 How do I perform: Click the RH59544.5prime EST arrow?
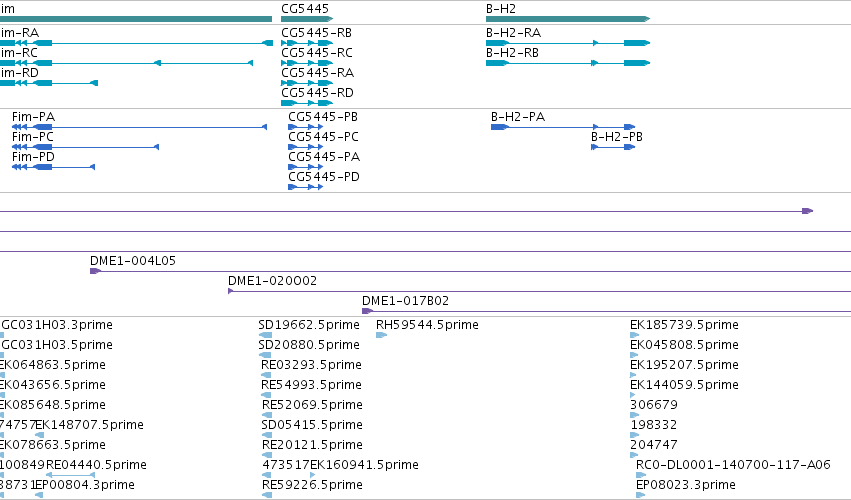[382, 335]
